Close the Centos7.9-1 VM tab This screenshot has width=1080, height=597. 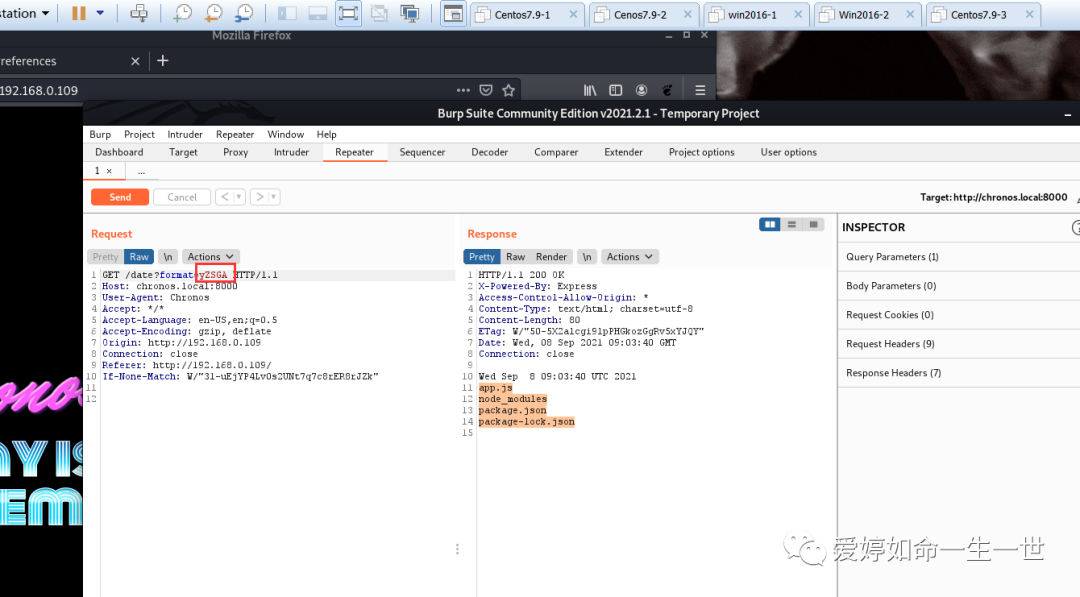tap(573, 14)
